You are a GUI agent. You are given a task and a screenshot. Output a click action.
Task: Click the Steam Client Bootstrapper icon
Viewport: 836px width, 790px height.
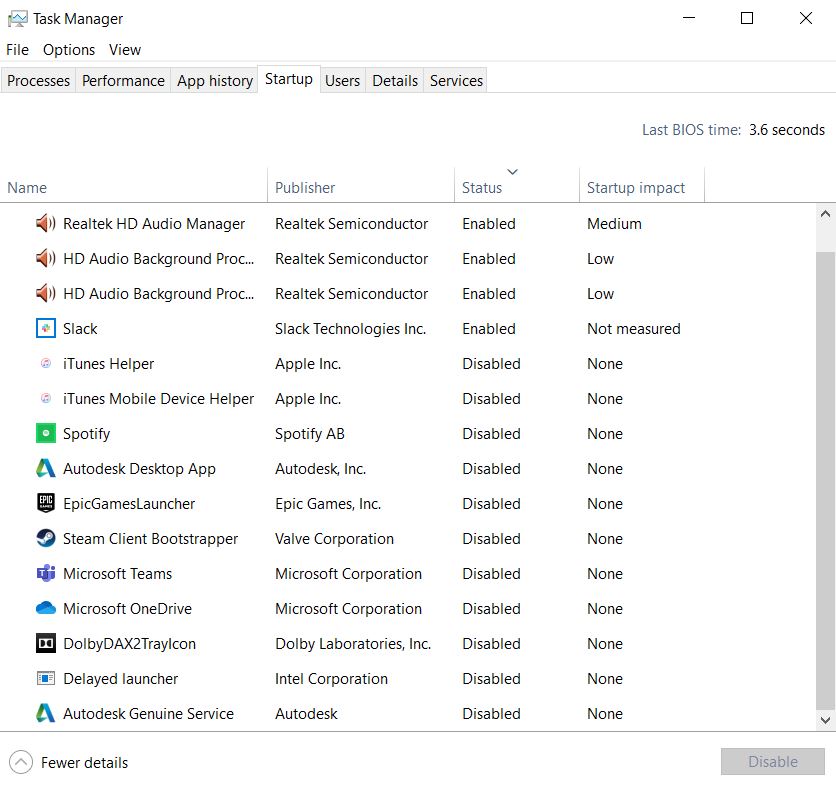click(x=45, y=538)
